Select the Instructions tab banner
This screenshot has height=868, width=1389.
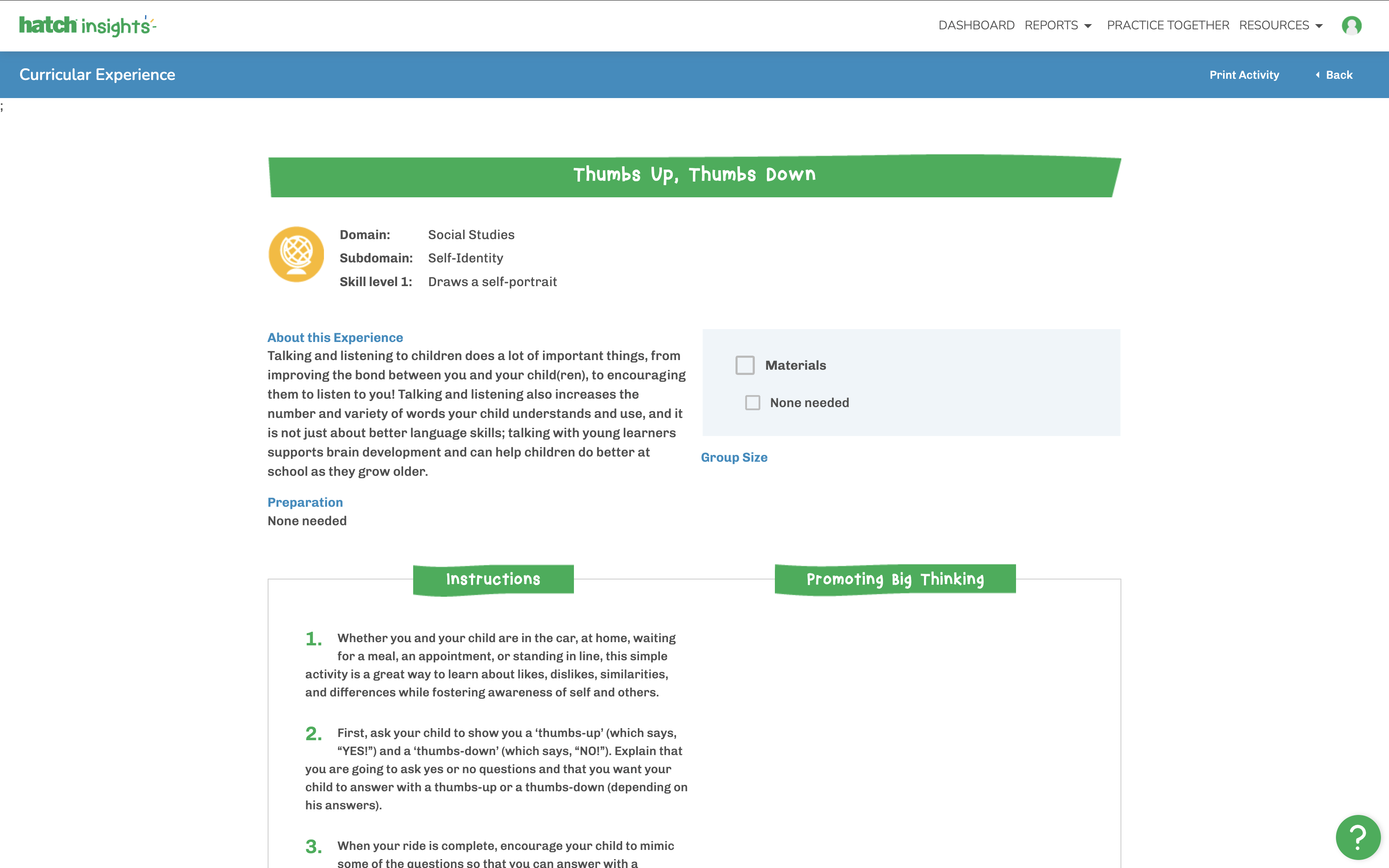point(493,579)
